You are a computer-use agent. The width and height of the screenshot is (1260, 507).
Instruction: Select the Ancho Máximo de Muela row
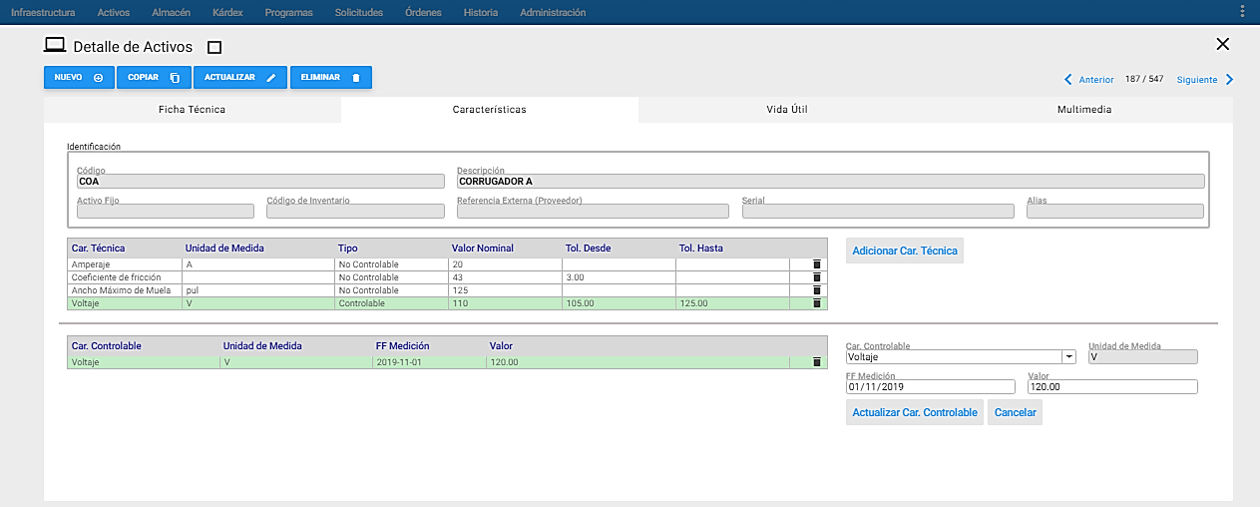coord(447,290)
